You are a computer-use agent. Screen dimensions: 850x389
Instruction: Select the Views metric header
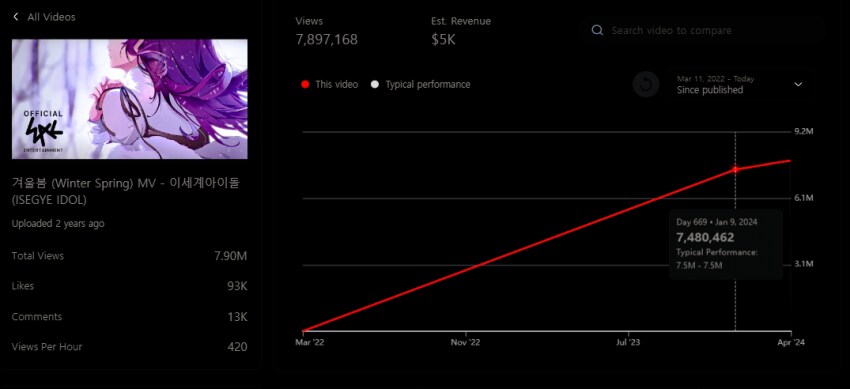point(309,21)
